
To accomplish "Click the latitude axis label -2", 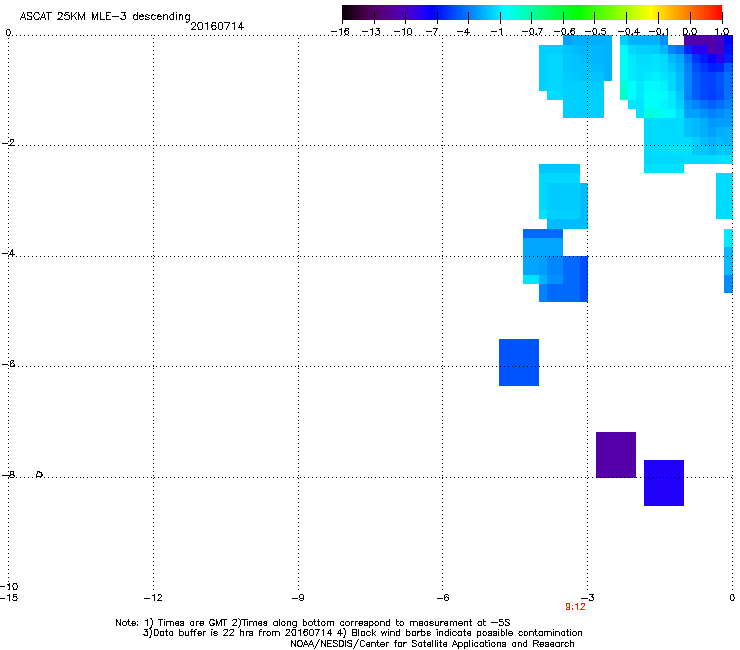I will point(8,143).
